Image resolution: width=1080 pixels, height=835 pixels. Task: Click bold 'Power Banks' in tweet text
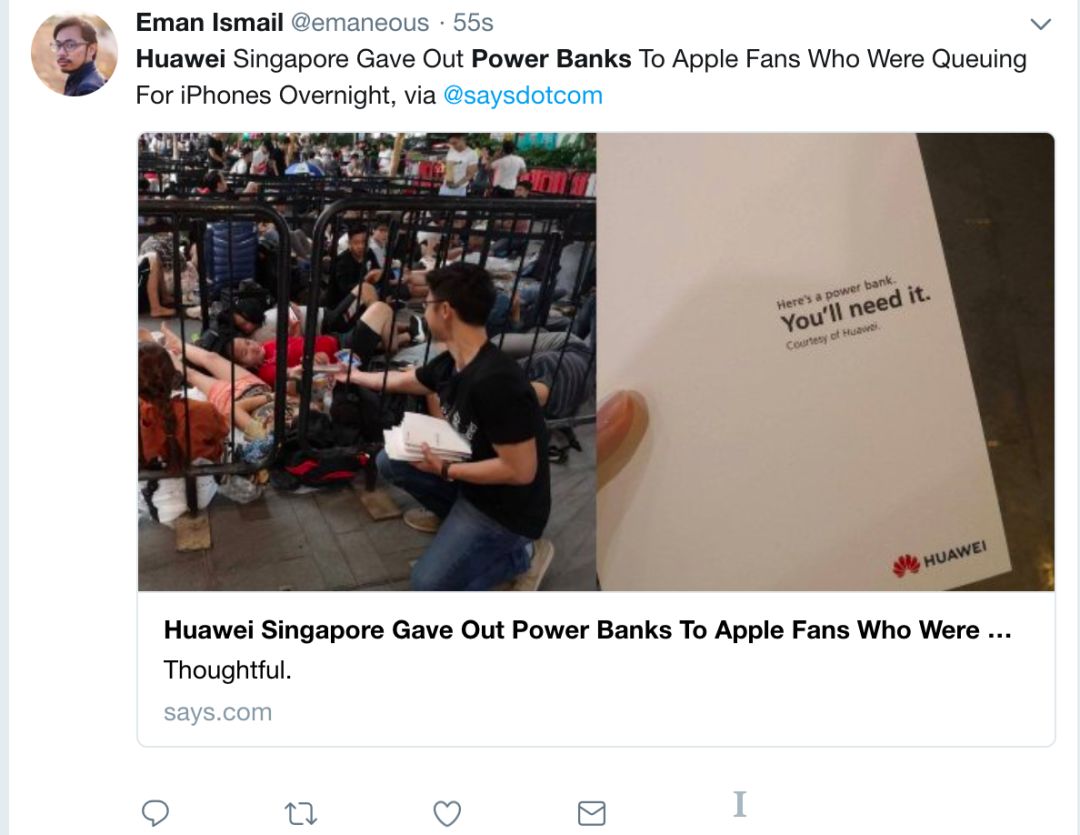551,59
